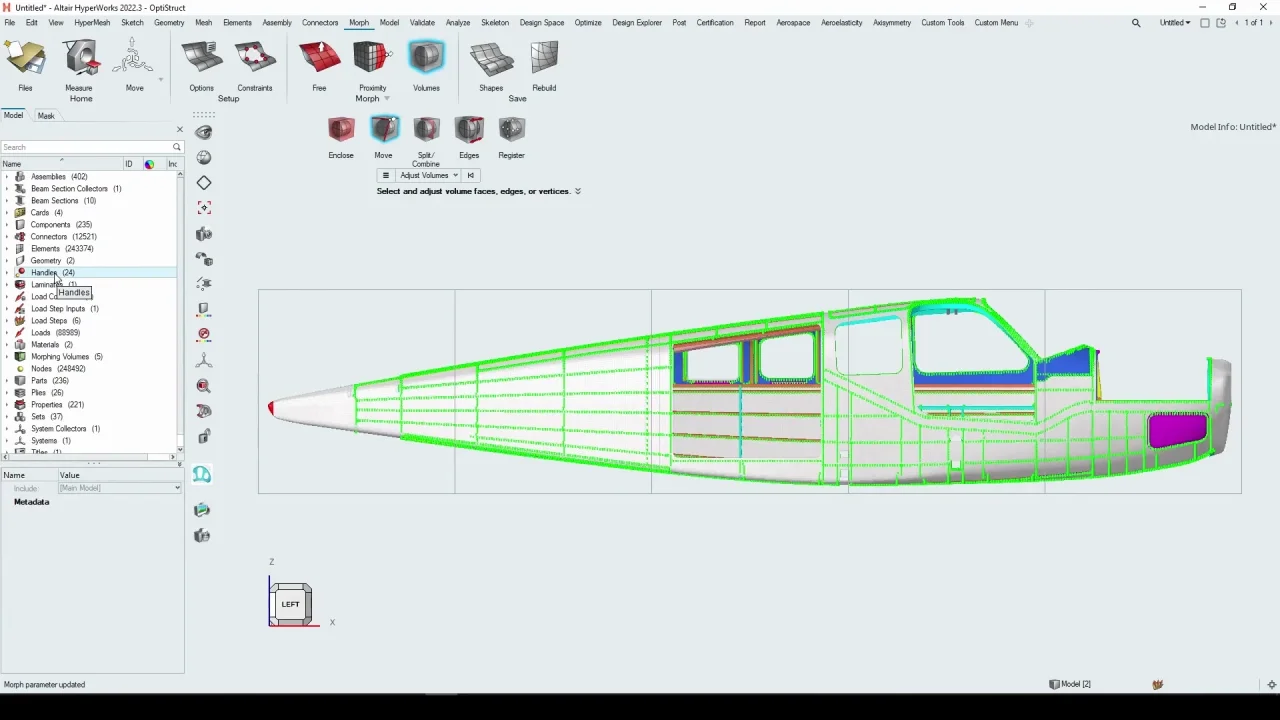This screenshot has height=720, width=1280.
Task: Select the Measure tool
Action: pos(79,66)
